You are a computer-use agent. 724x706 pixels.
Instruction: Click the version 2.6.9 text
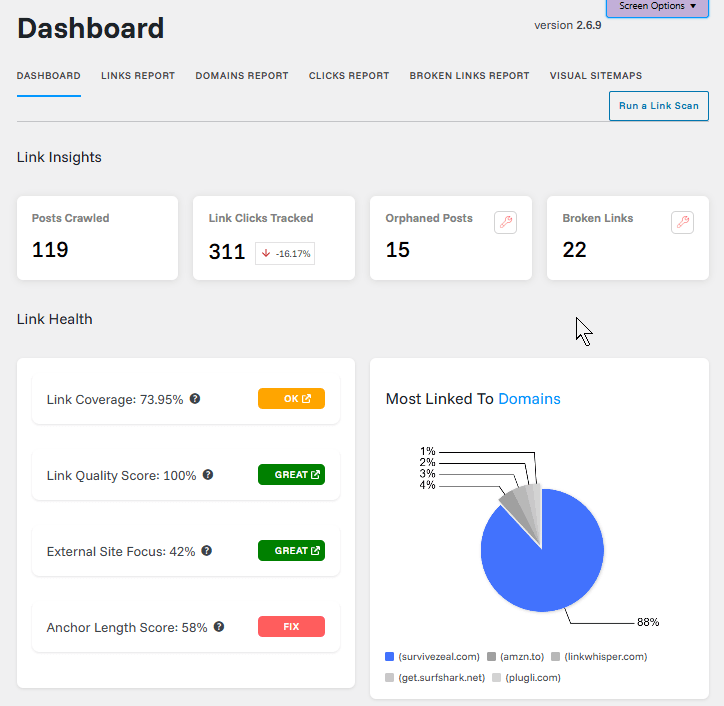point(567,25)
